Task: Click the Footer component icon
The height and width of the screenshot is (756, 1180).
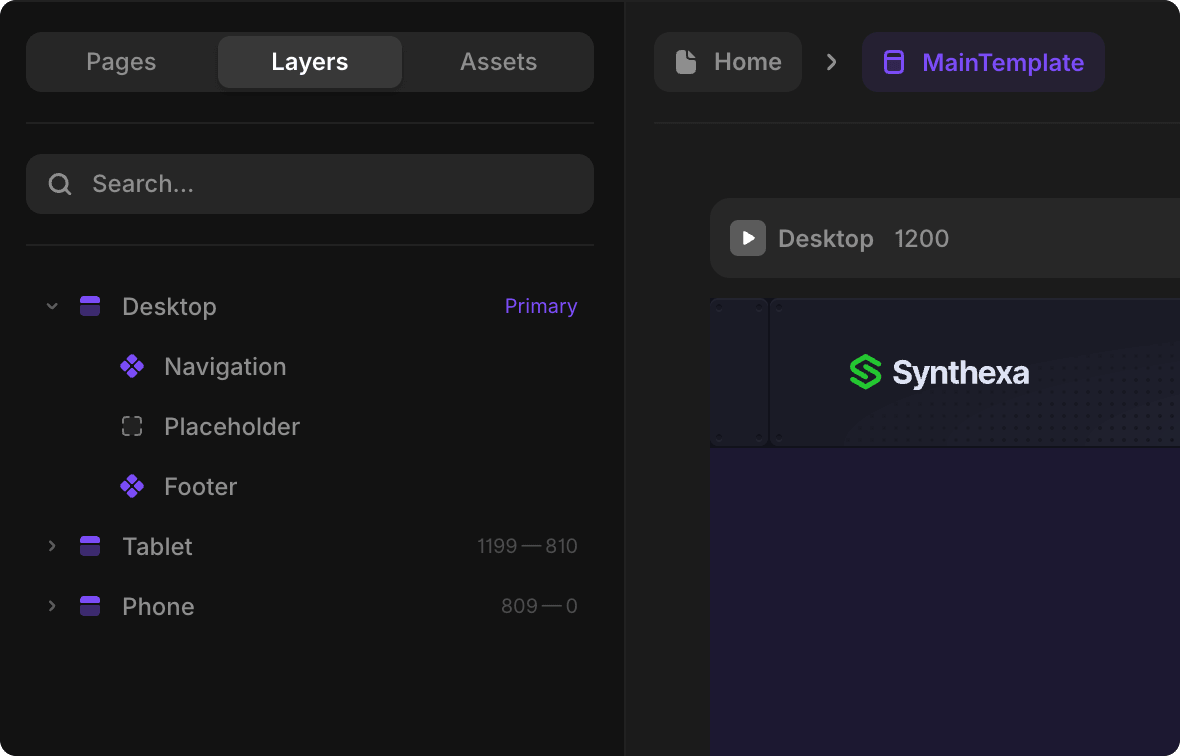Action: pyautogui.click(x=132, y=487)
